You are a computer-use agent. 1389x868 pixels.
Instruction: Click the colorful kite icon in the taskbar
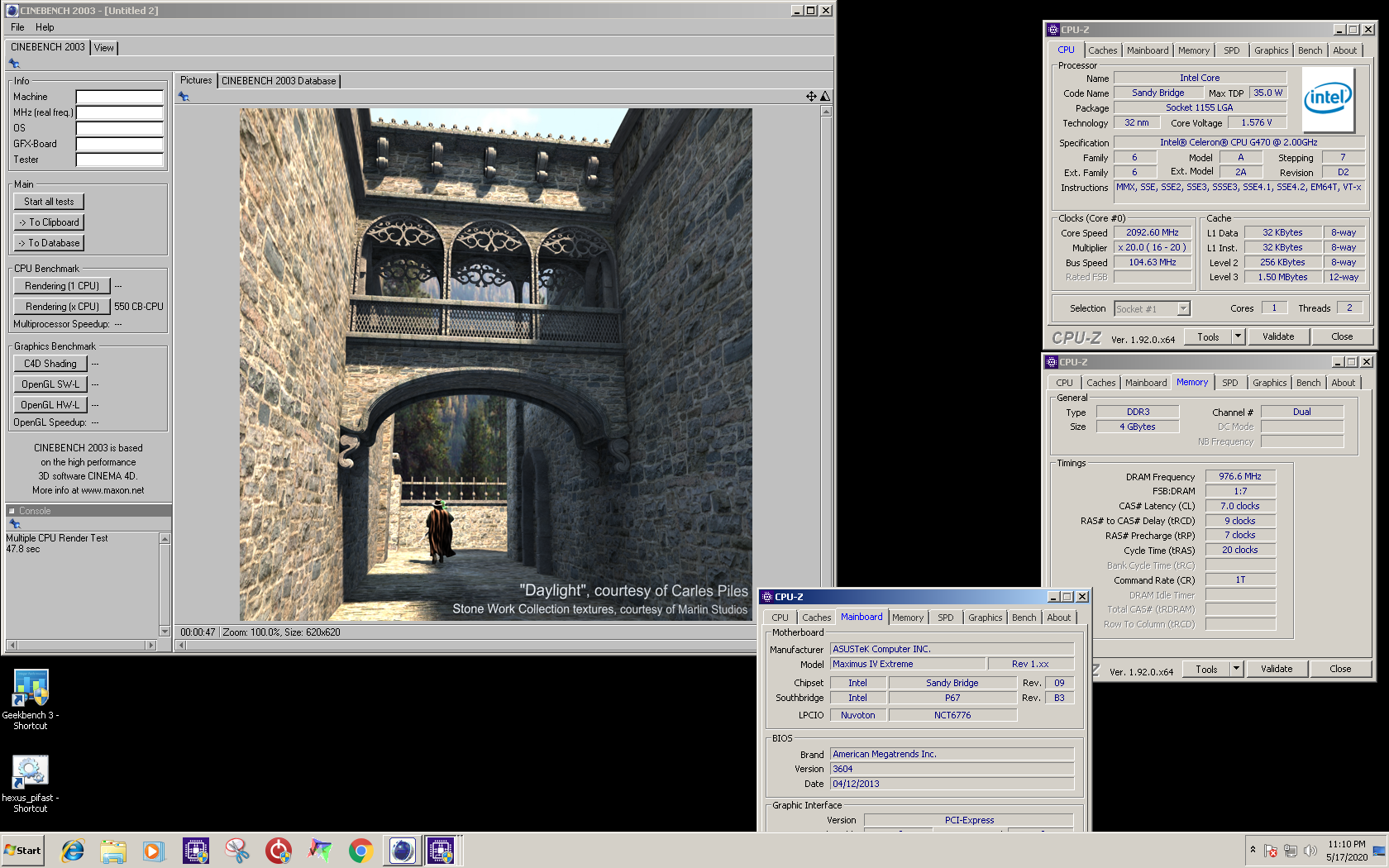point(320,850)
